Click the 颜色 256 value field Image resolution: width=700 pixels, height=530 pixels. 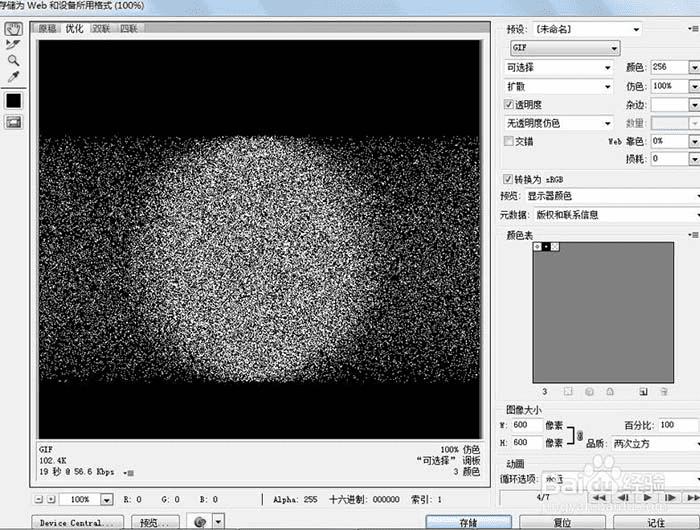point(670,67)
